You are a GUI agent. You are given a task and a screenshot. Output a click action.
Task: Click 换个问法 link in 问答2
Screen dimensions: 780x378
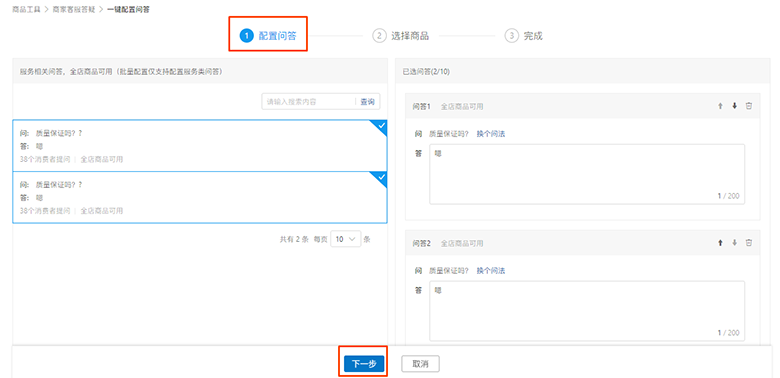point(490,271)
